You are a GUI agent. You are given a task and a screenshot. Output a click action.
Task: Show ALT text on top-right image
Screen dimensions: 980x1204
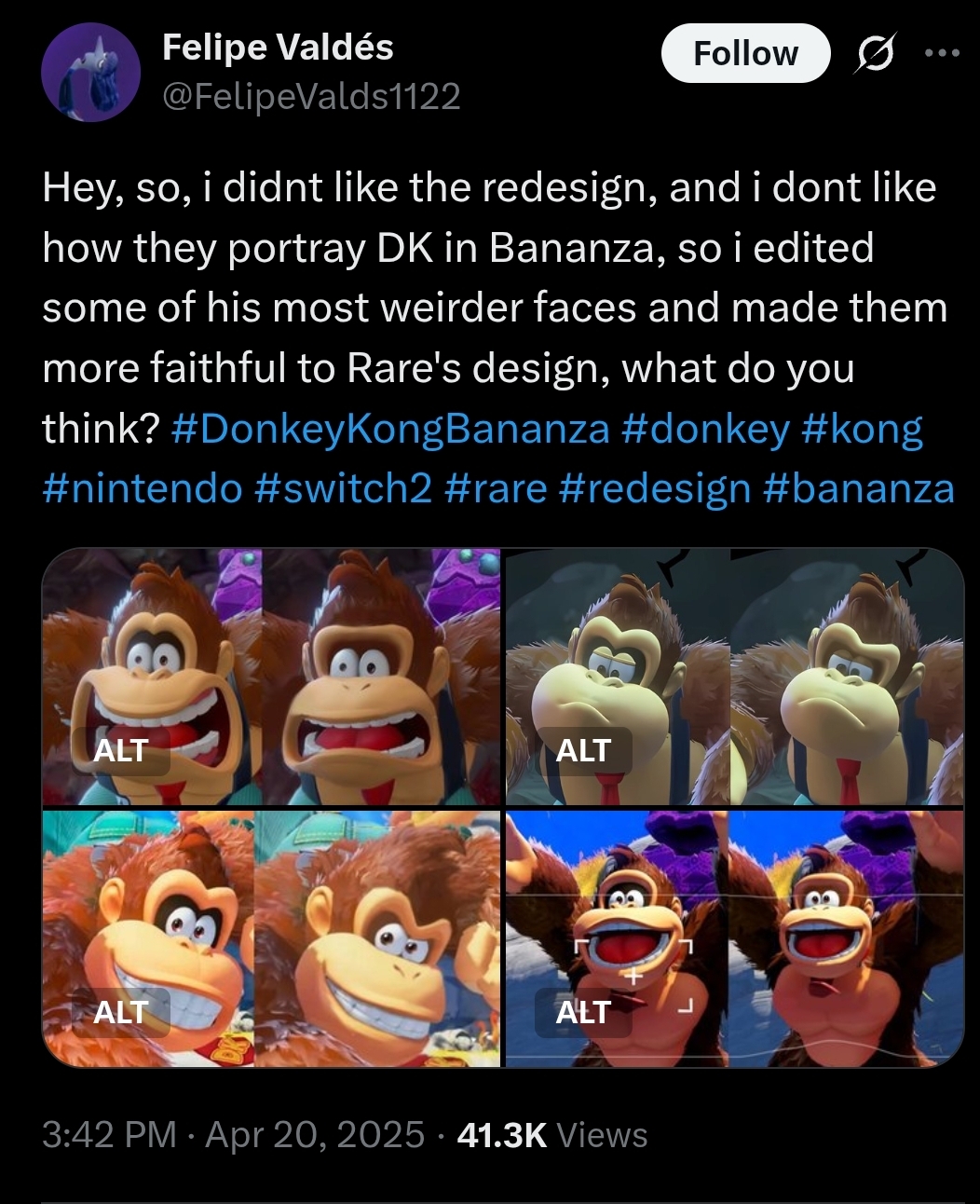coord(583,750)
